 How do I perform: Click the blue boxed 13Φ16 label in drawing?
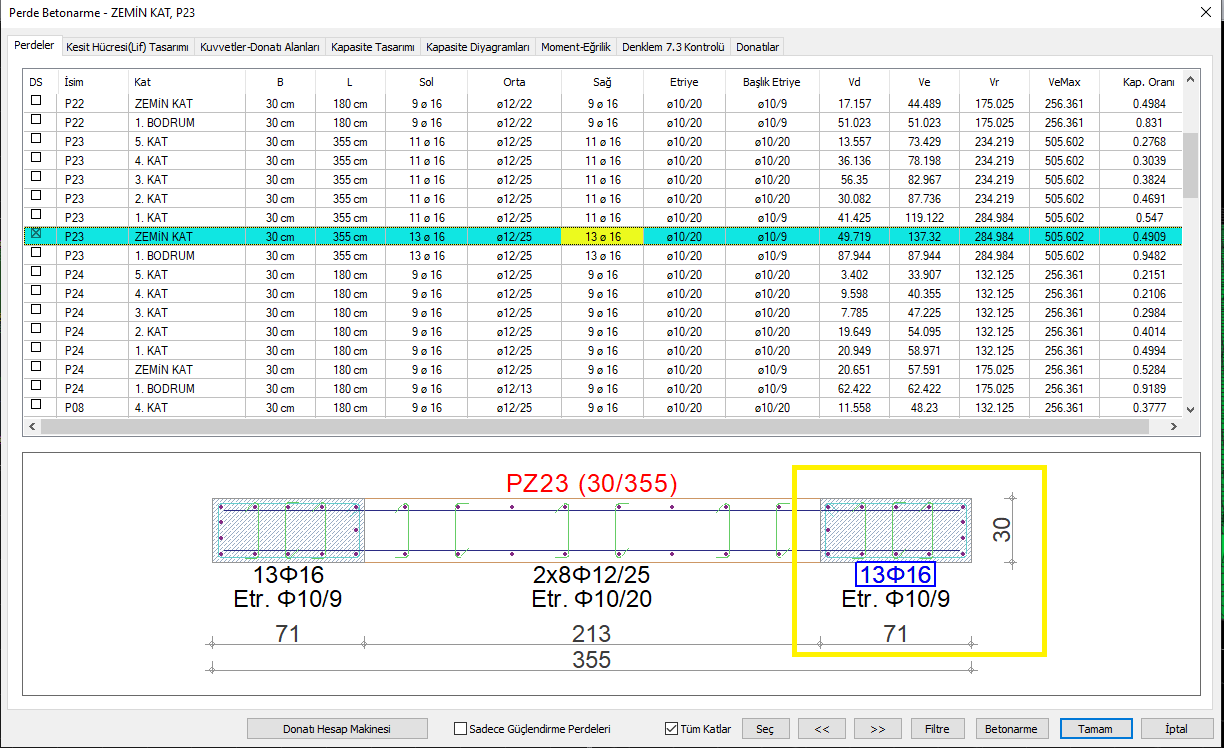[x=895, y=575]
